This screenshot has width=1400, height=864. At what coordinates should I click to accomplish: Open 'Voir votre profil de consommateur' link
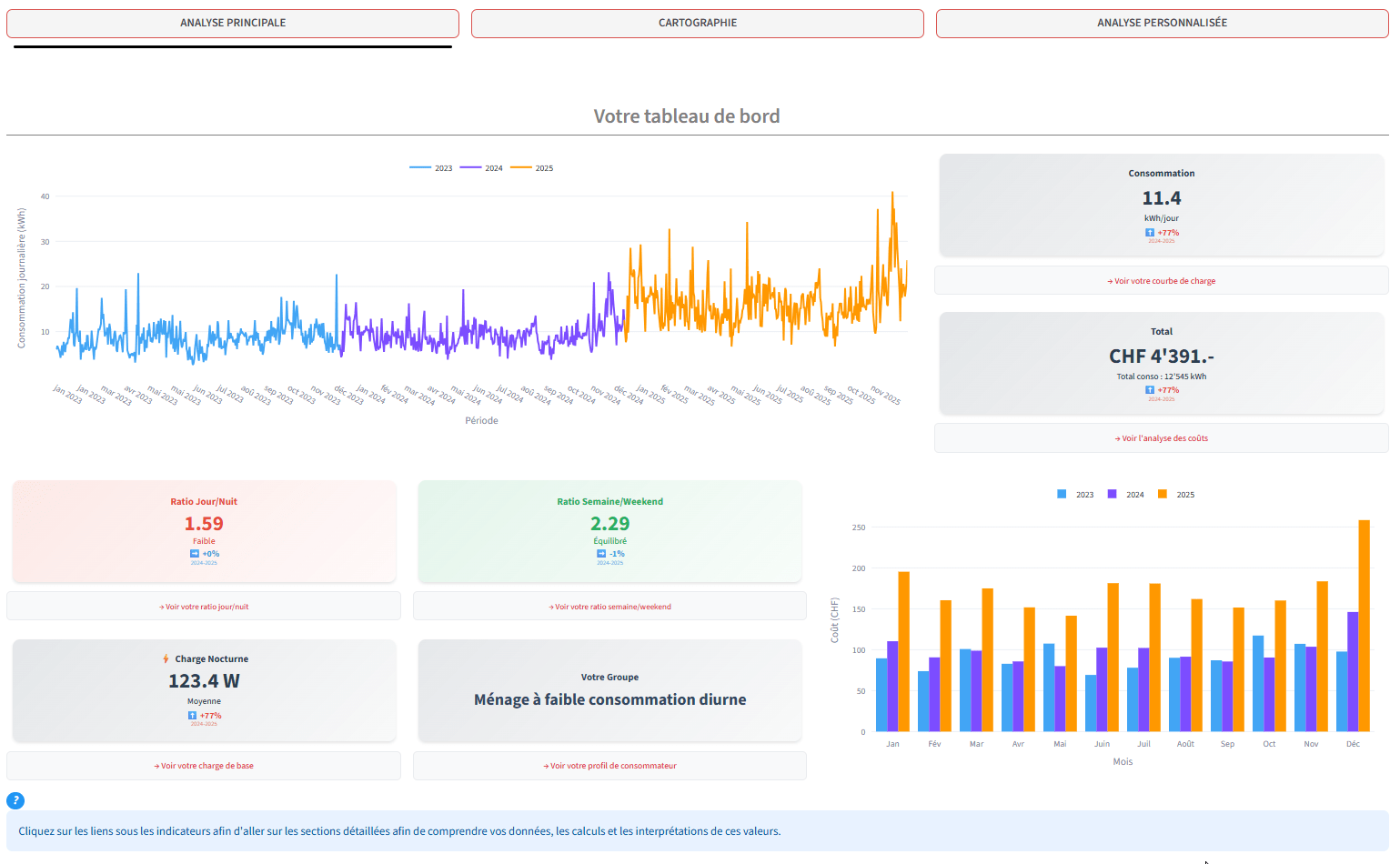click(x=609, y=766)
